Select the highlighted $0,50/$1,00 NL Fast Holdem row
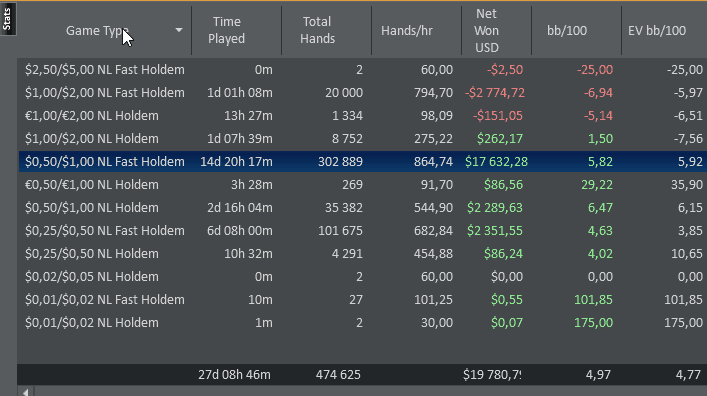Viewport: 707px width, 396px height. (363, 161)
